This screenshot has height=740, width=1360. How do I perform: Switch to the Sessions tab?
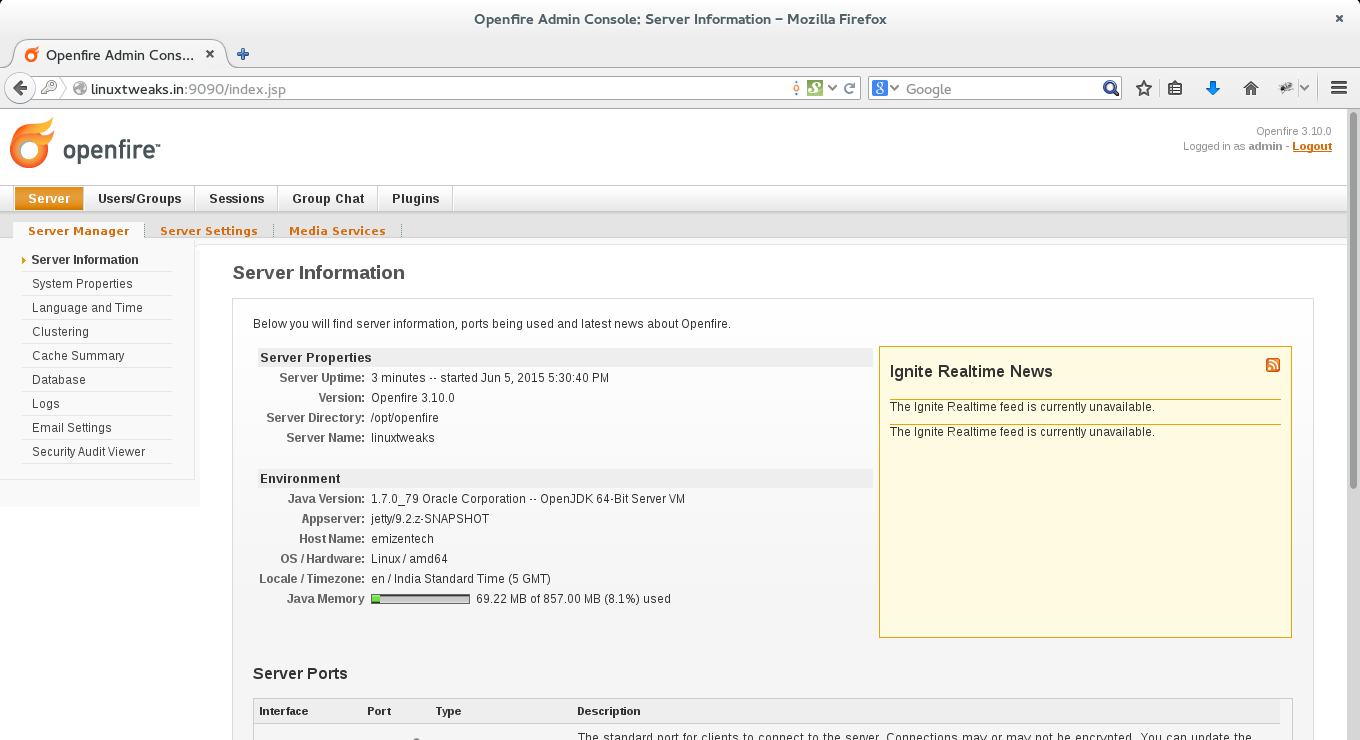point(237,198)
